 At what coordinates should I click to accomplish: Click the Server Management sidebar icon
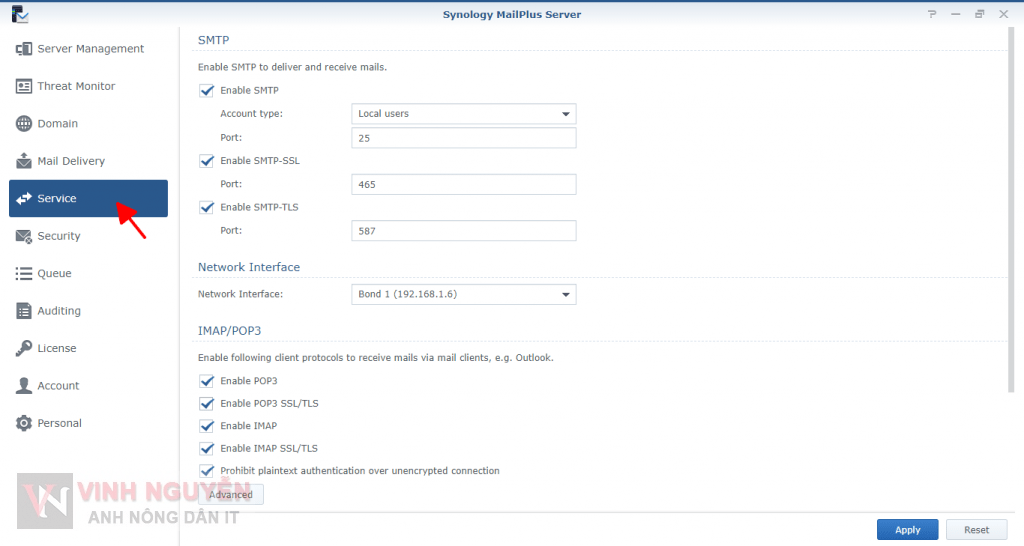(24, 49)
